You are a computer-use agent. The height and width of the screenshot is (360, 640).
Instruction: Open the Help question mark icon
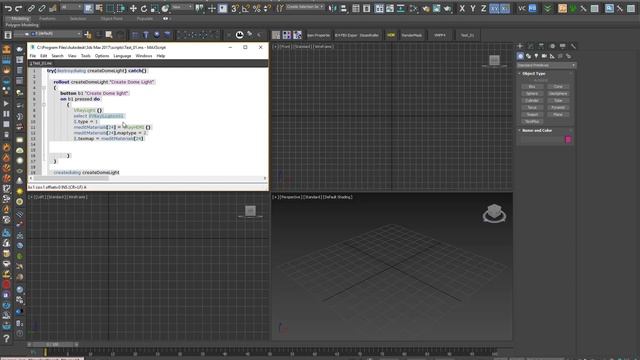(7, 338)
